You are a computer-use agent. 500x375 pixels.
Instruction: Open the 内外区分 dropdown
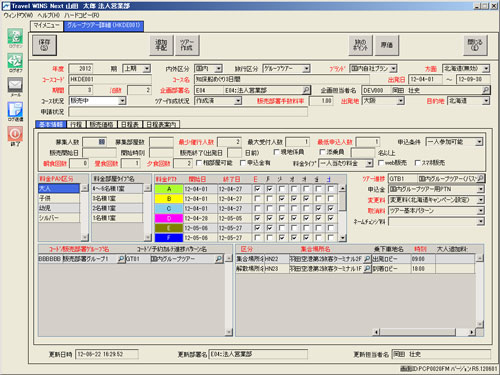218,69
